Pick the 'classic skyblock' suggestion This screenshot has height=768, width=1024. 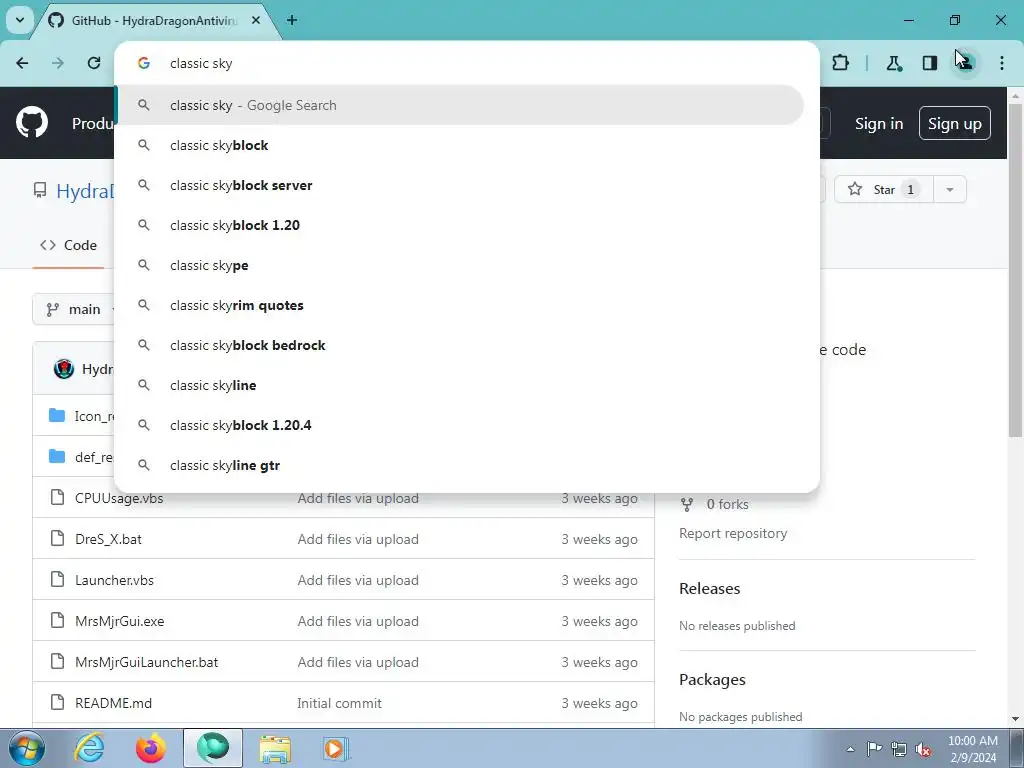(x=460, y=145)
